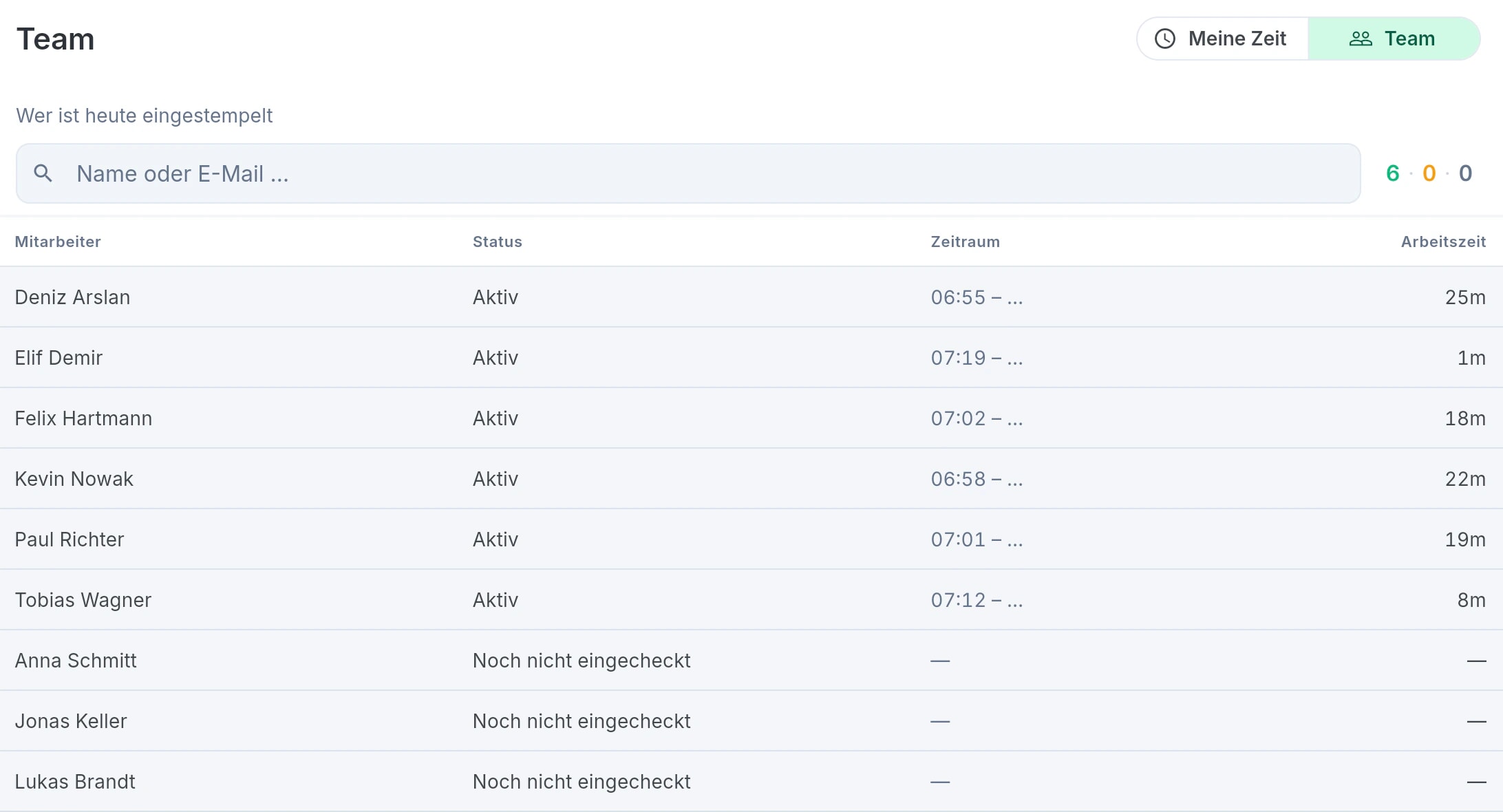Click Jonas Keller's Noch nicht eingecheckt status
Screen dimensions: 1503x812
(x=582, y=721)
